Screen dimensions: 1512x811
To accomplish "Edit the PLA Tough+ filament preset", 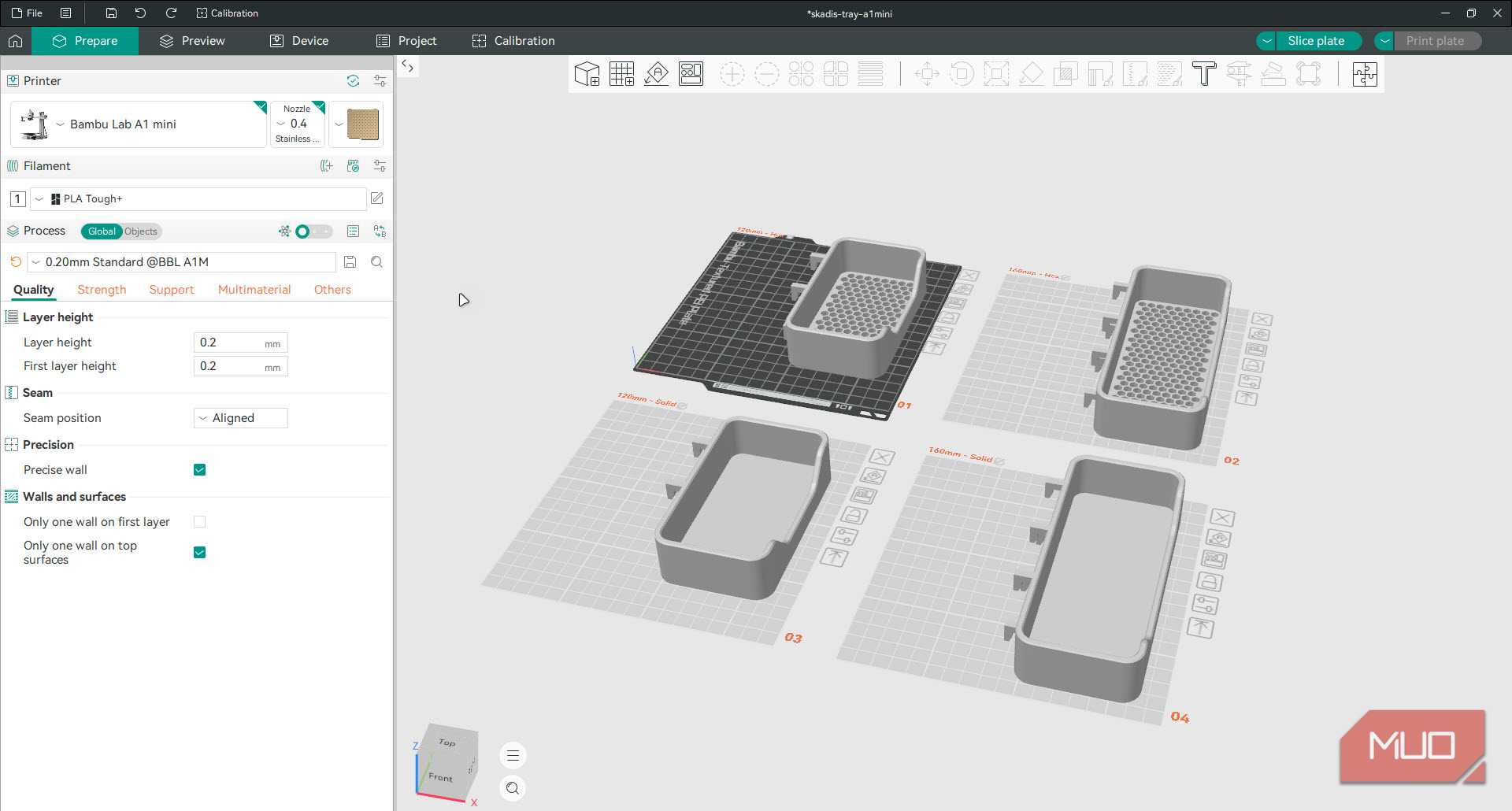I will coord(377,198).
